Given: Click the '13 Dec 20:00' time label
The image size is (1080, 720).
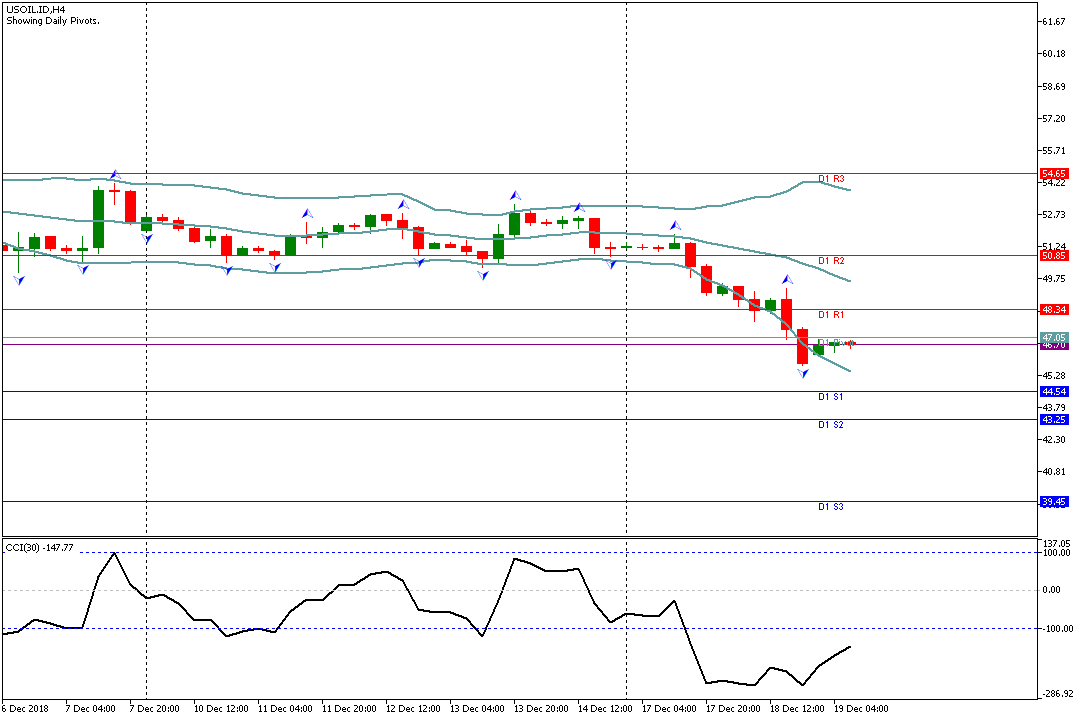Looking at the screenshot, I should 541,708.
